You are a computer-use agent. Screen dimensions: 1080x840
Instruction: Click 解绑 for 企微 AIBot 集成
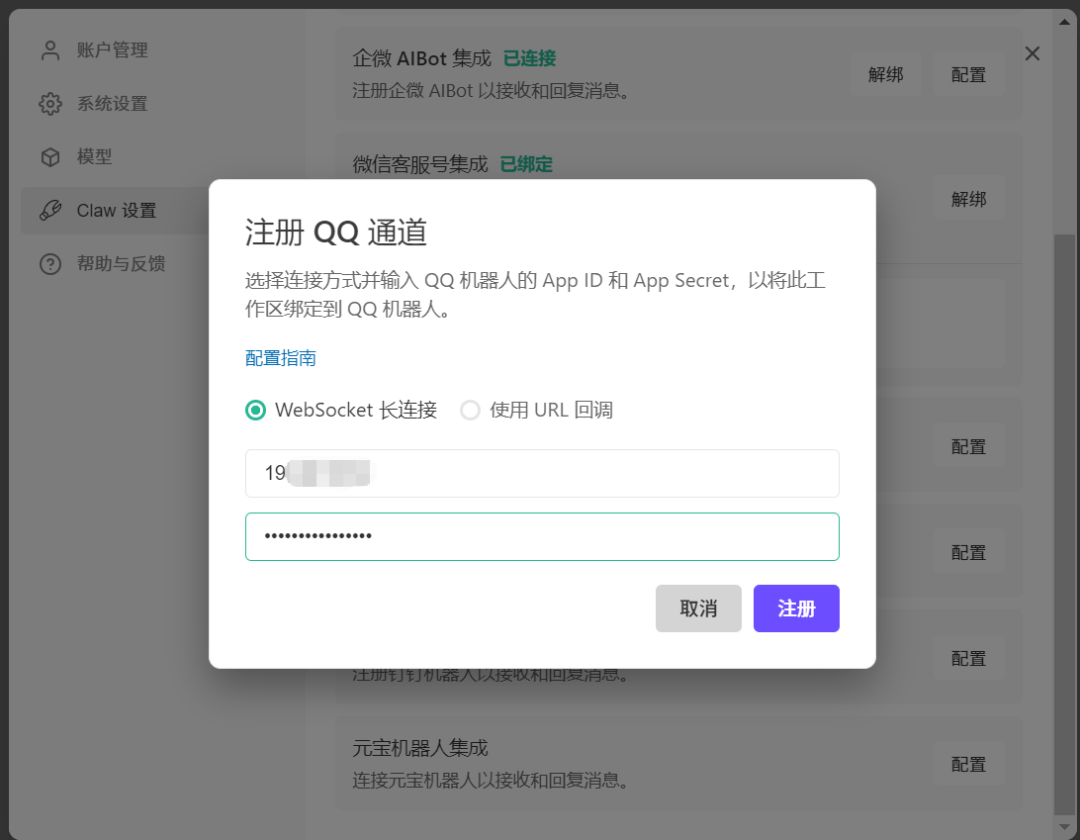click(886, 73)
